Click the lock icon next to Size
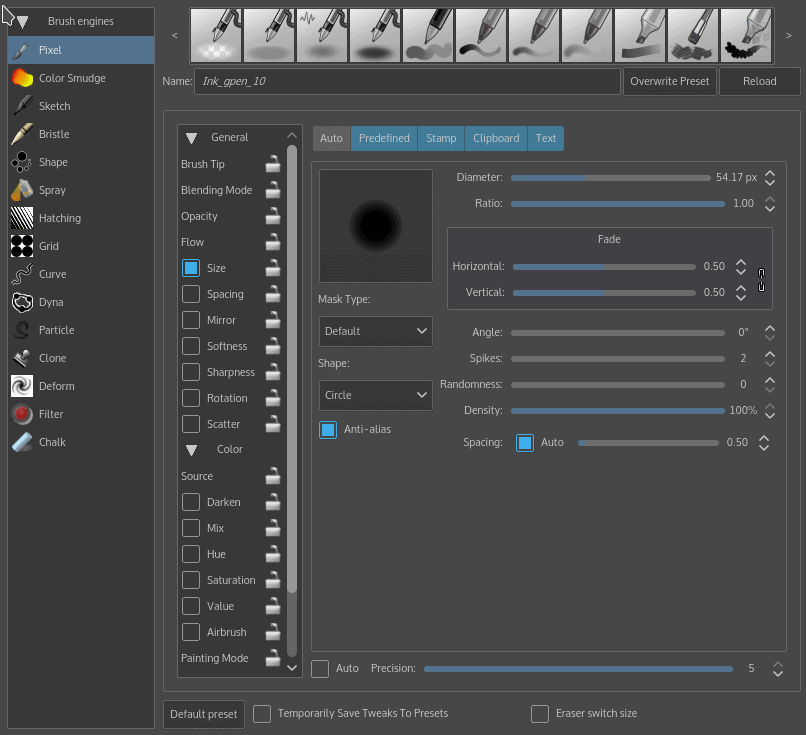 273,268
